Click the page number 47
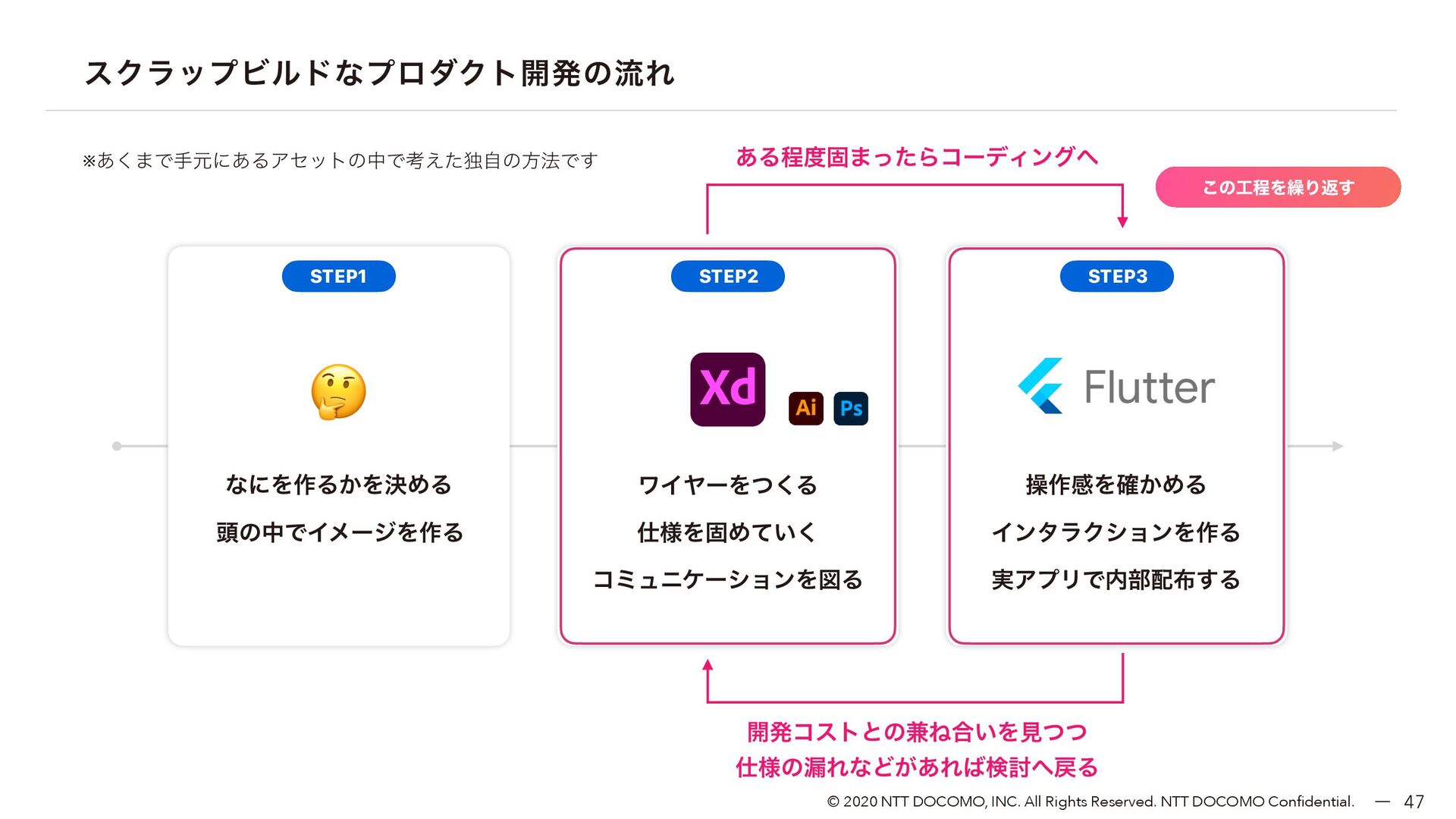Image resolution: width=1456 pixels, height=819 pixels. 1414,802
